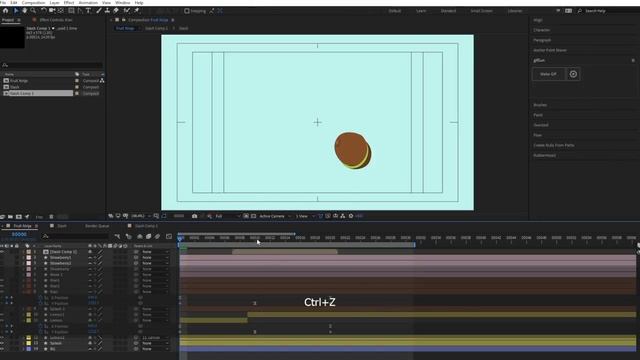The width and height of the screenshot is (640, 360).
Task: Click the new folder icon in Project panel
Action: pos(10,217)
